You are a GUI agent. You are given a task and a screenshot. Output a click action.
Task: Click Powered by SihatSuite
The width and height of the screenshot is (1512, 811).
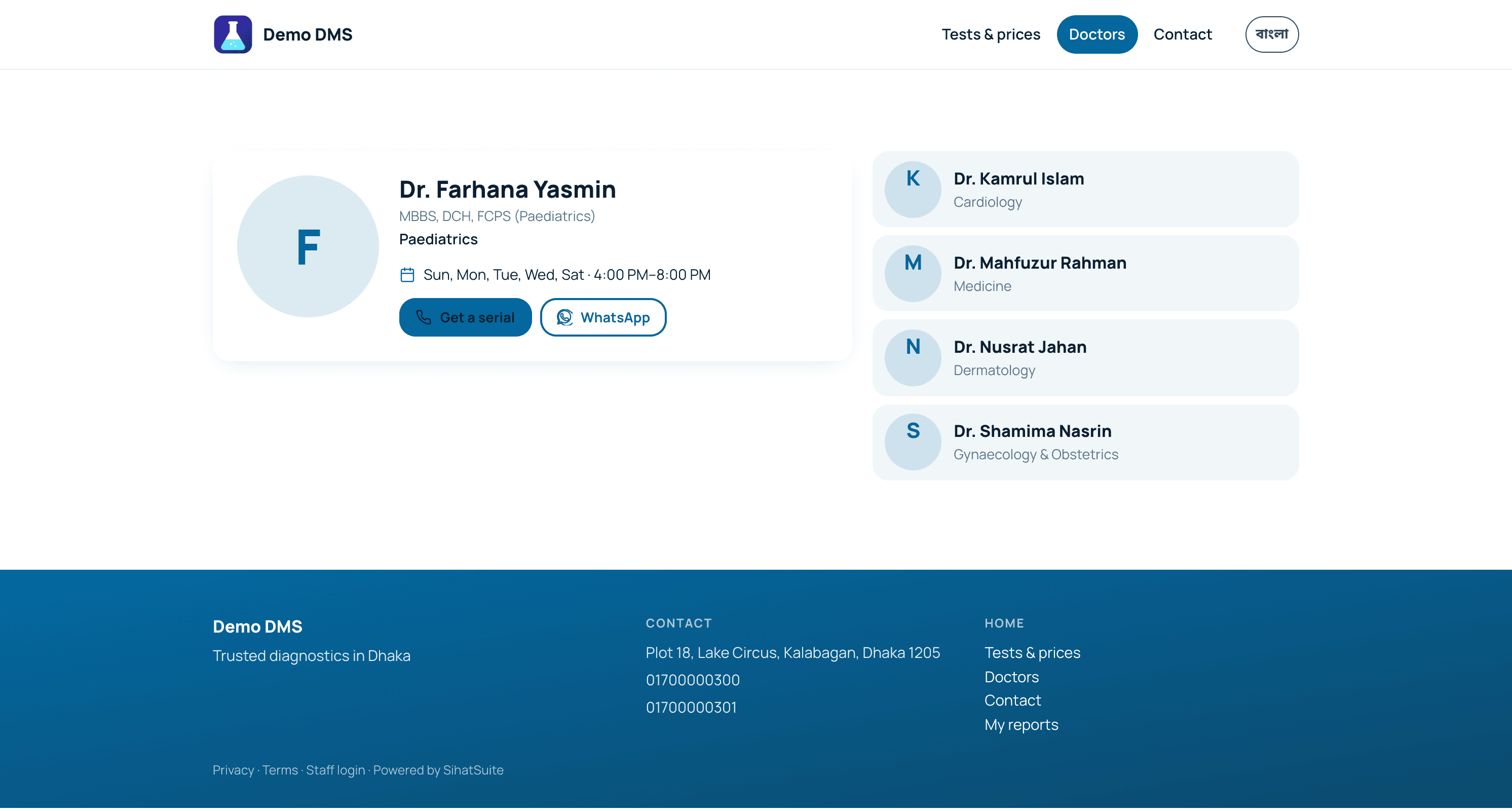tap(438, 770)
